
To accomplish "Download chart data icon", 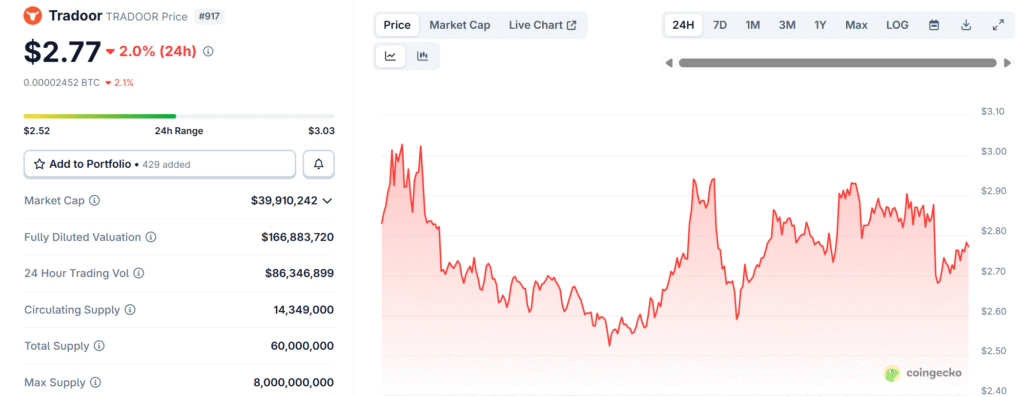I will coord(966,25).
